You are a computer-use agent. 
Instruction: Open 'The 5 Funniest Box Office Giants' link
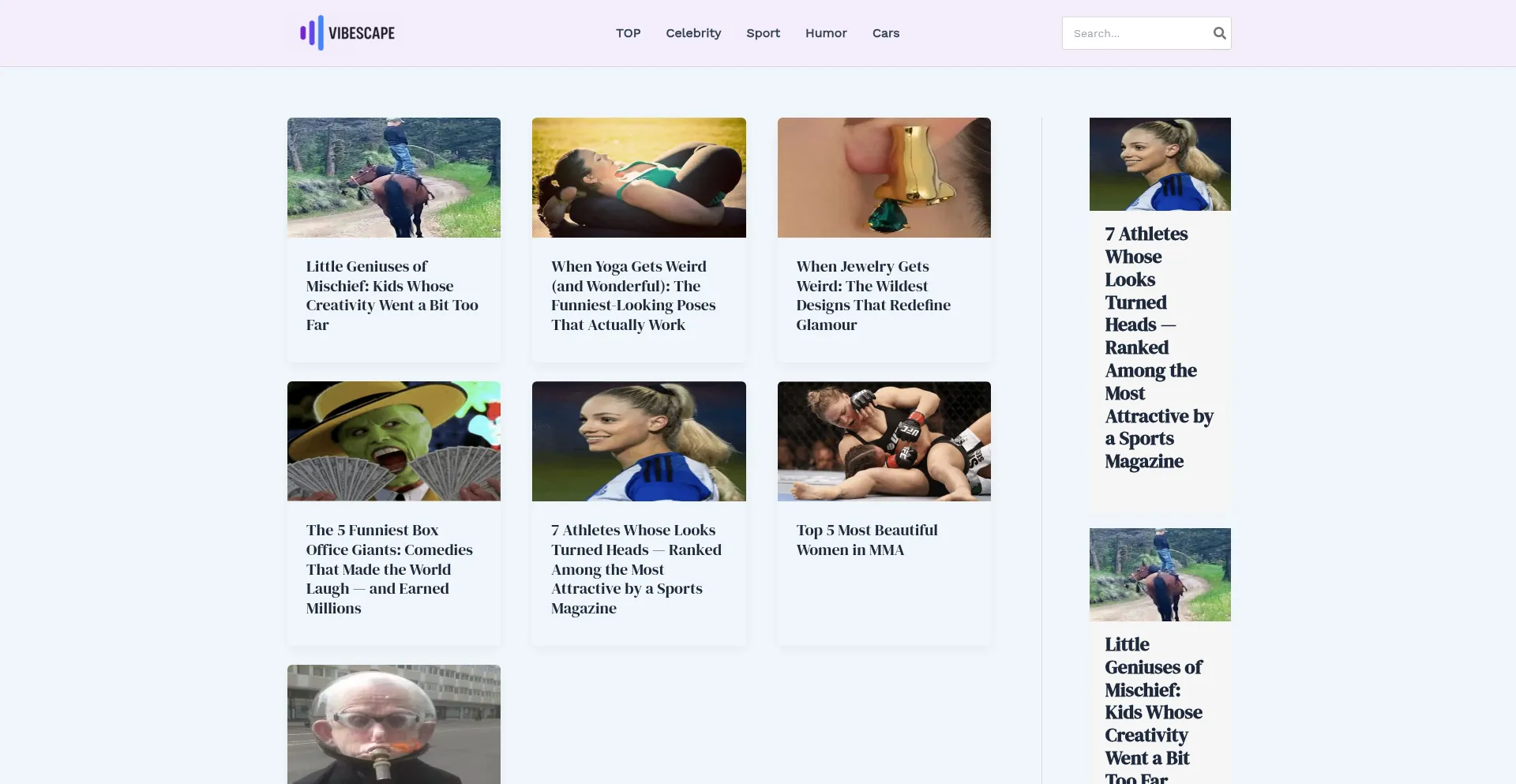coord(389,569)
